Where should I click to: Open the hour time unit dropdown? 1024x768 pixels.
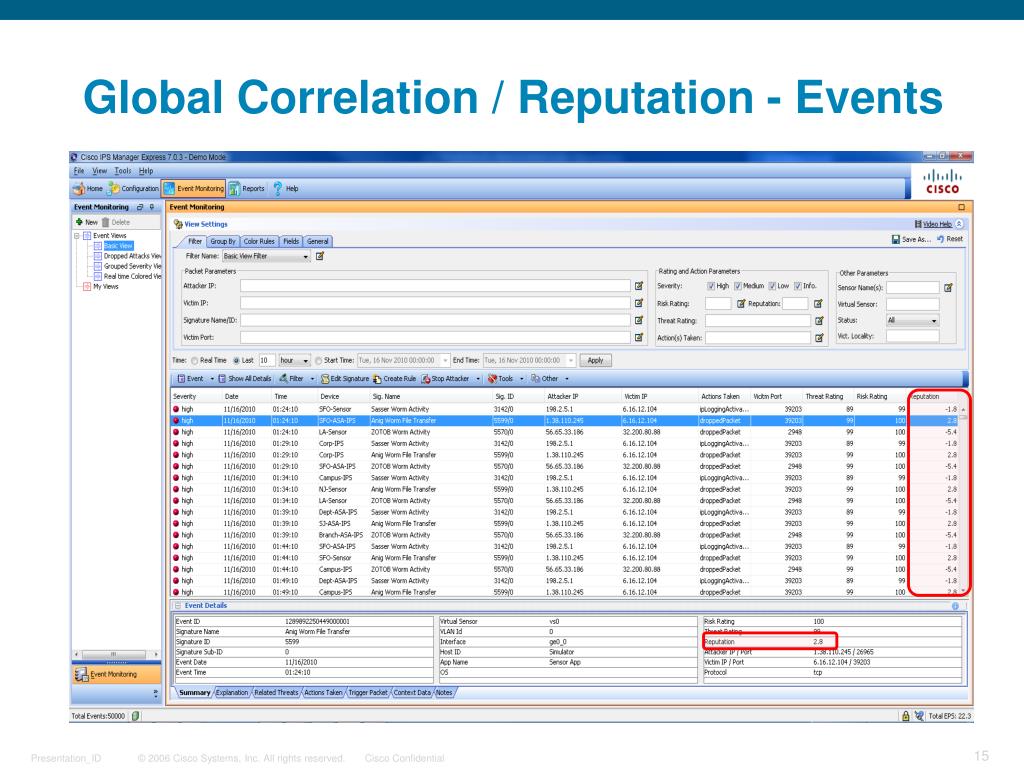click(294, 360)
